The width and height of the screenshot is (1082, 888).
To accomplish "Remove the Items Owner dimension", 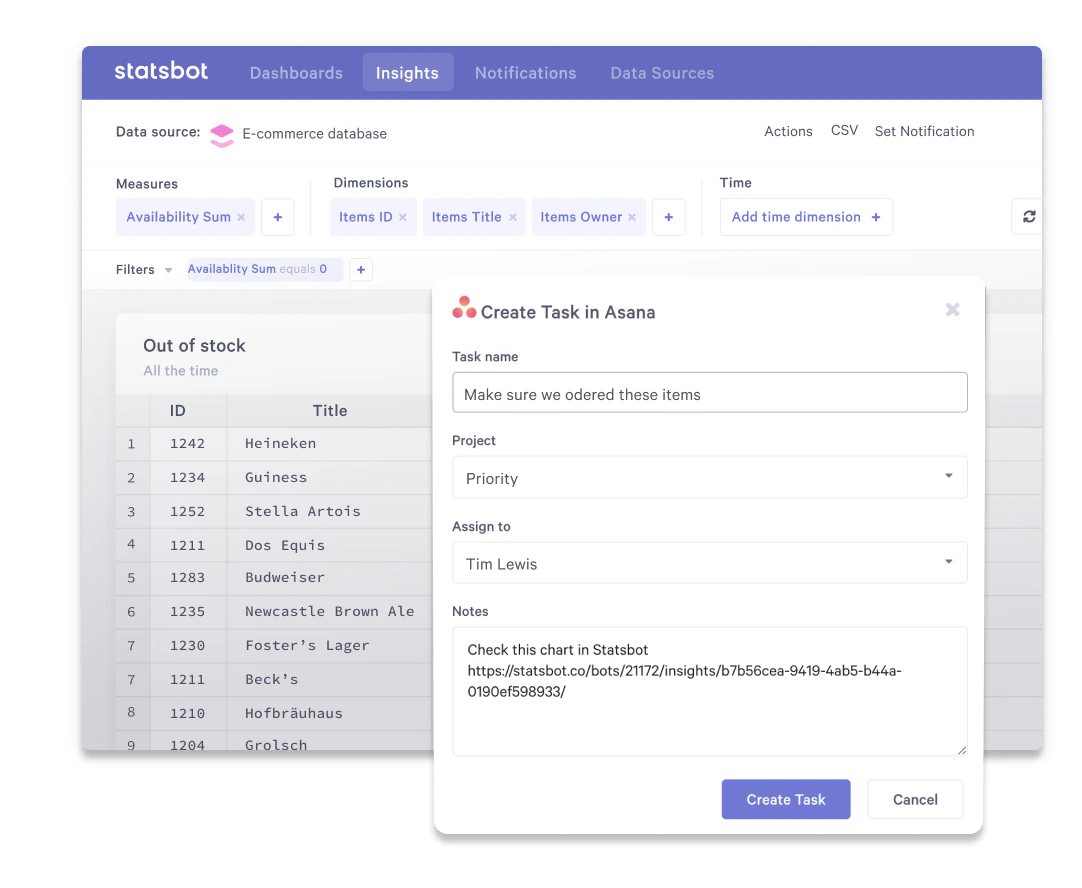I will point(631,216).
